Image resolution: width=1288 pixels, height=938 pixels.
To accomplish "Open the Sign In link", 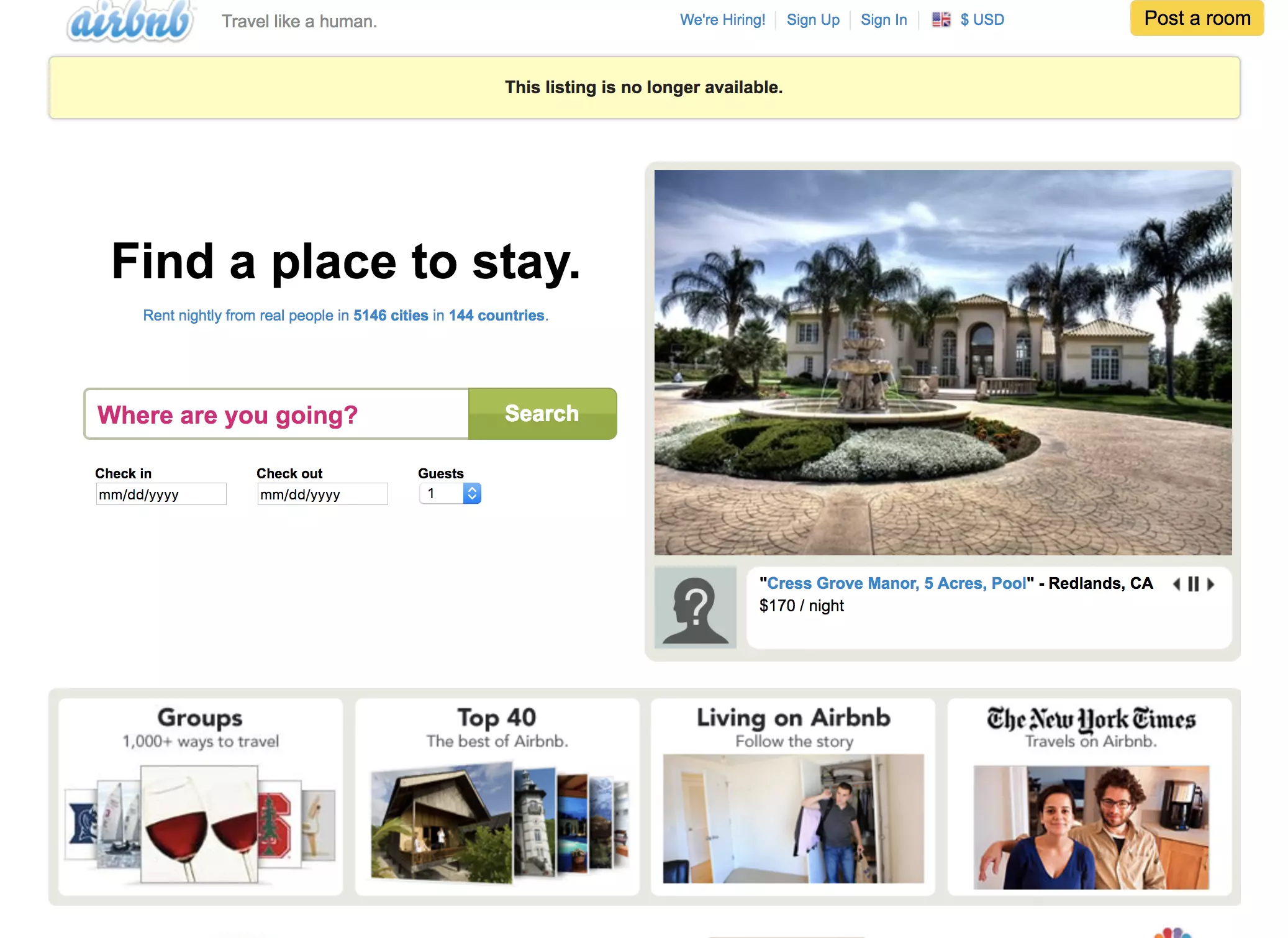I will 884,20.
